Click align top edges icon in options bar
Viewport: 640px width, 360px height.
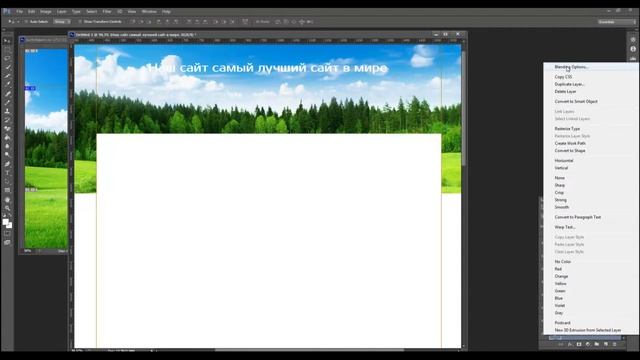133,22
